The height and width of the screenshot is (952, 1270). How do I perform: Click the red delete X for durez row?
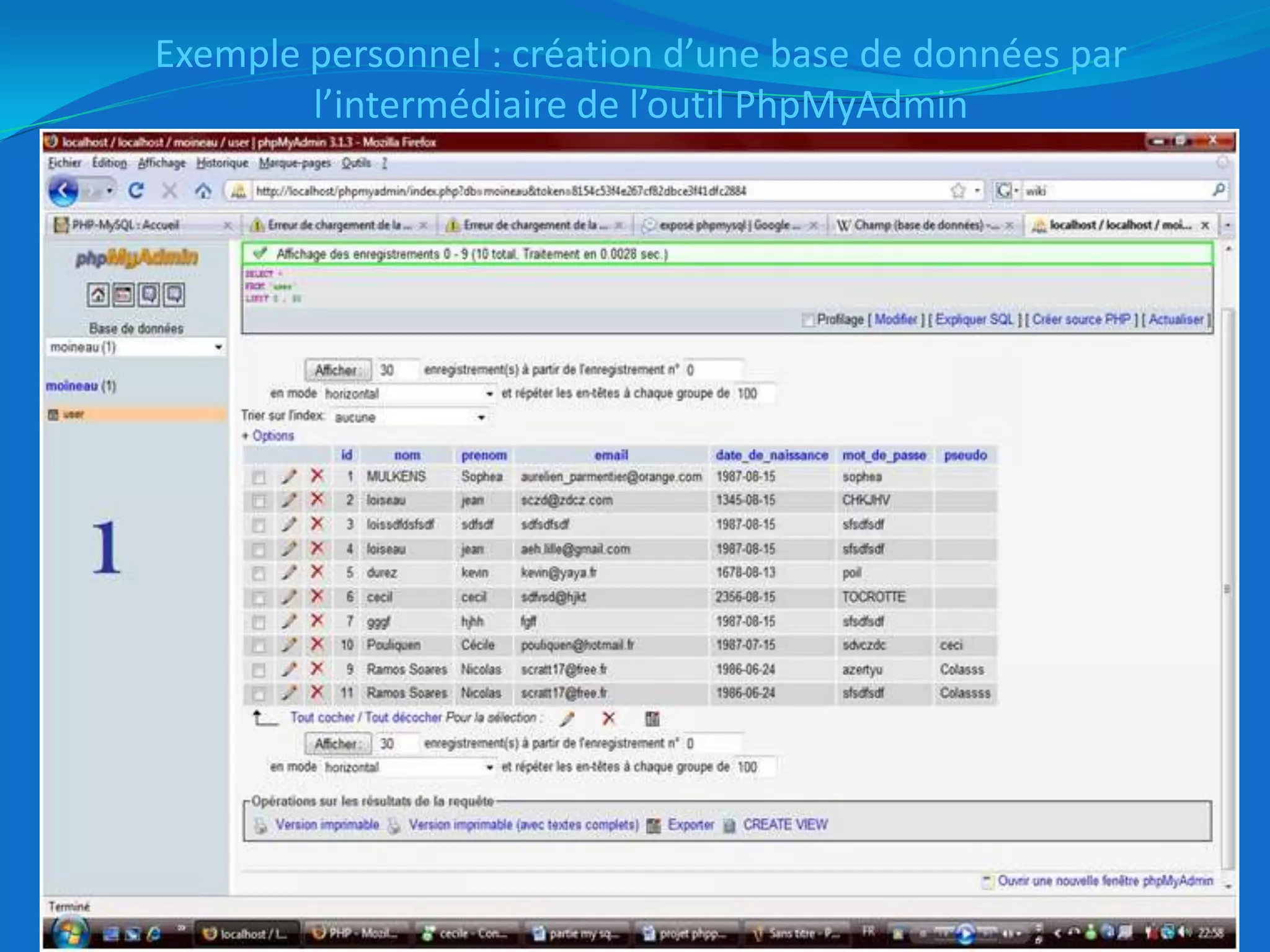[x=317, y=572]
